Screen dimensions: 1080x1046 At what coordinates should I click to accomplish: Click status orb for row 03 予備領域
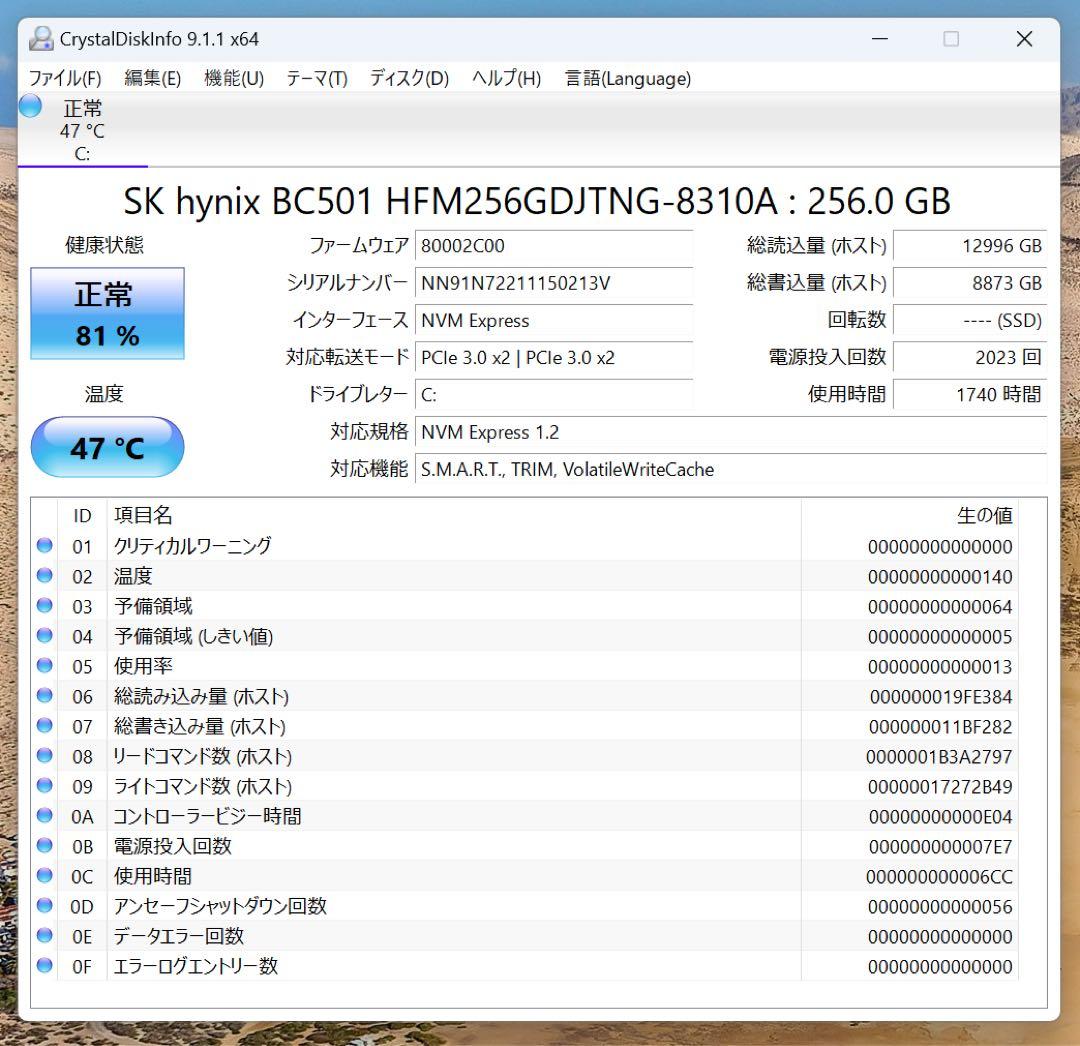[45, 605]
